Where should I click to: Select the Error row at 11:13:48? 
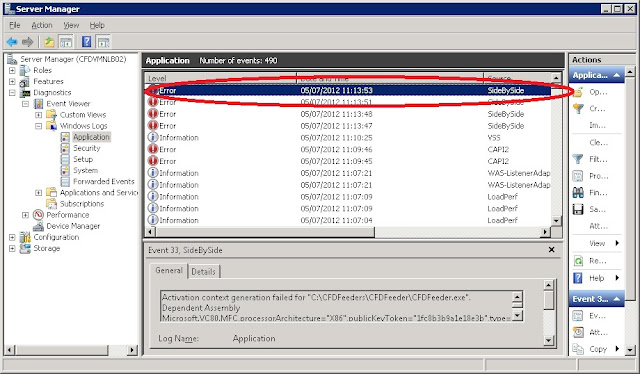coord(348,114)
